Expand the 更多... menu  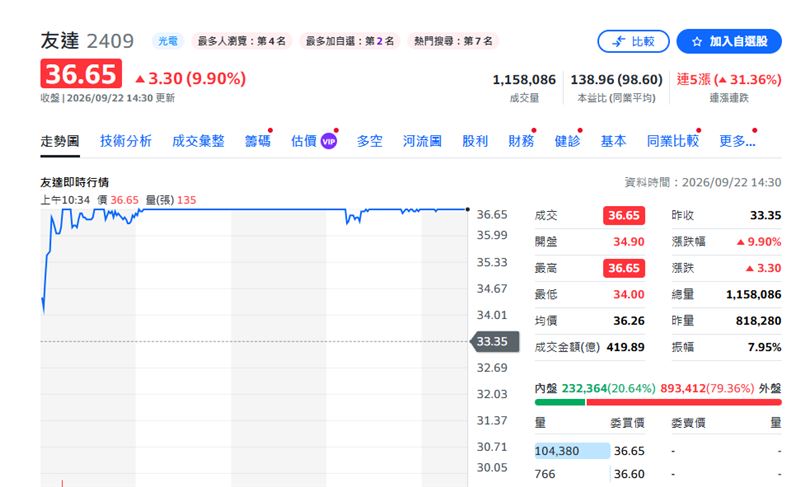click(x=737, y=141)
